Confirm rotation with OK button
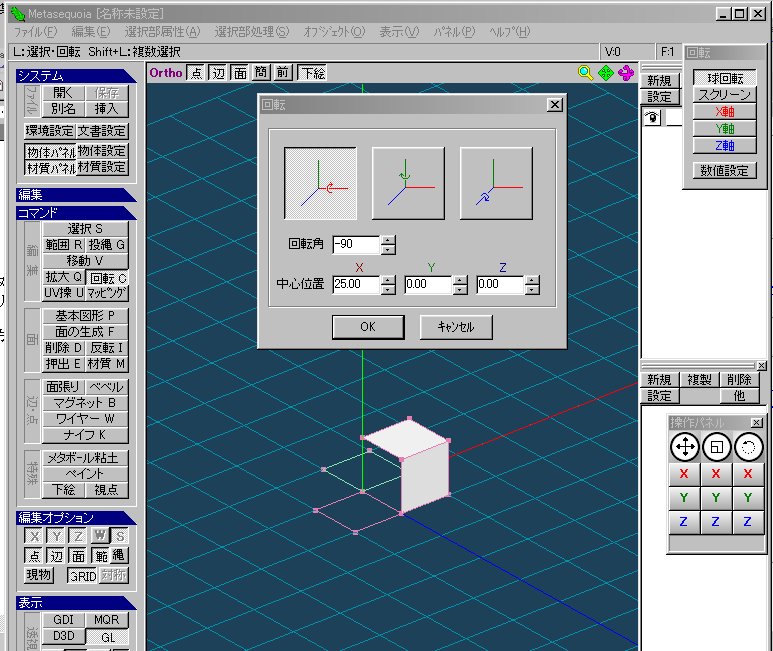 (368, 327)
